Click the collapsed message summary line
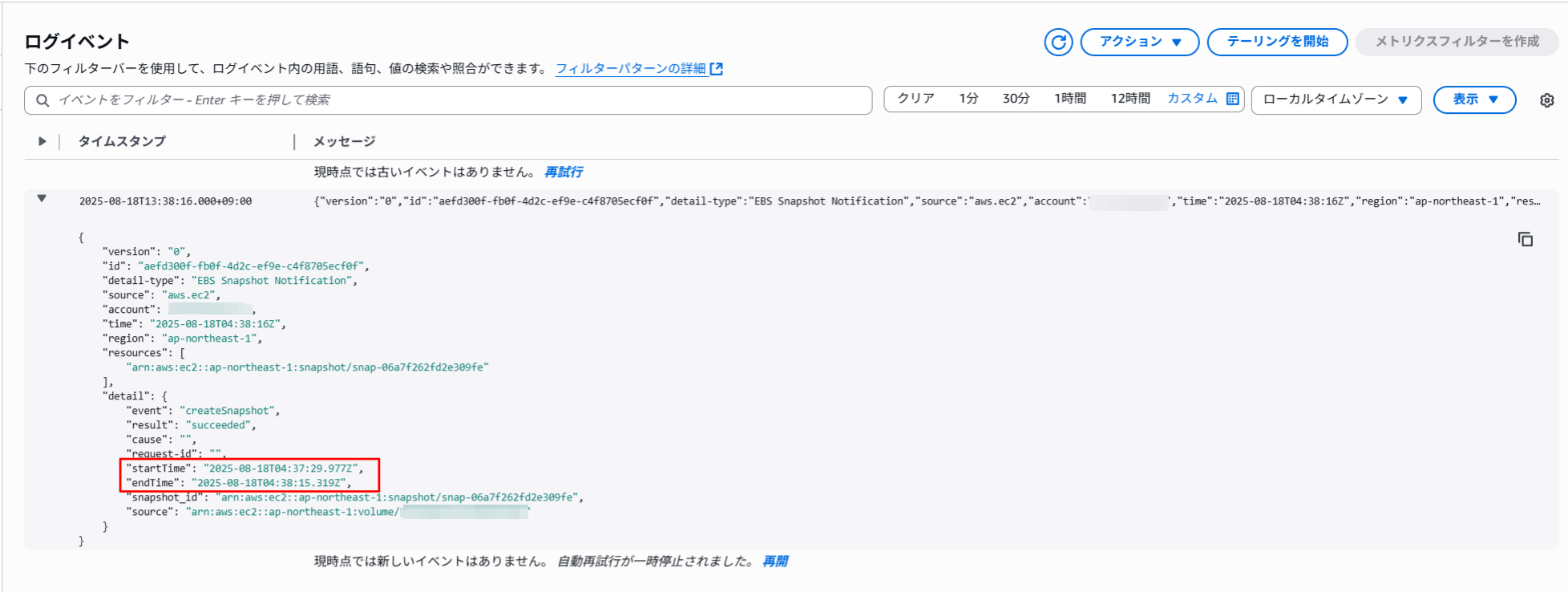The image size is (1568, 592). pos(927,201)
